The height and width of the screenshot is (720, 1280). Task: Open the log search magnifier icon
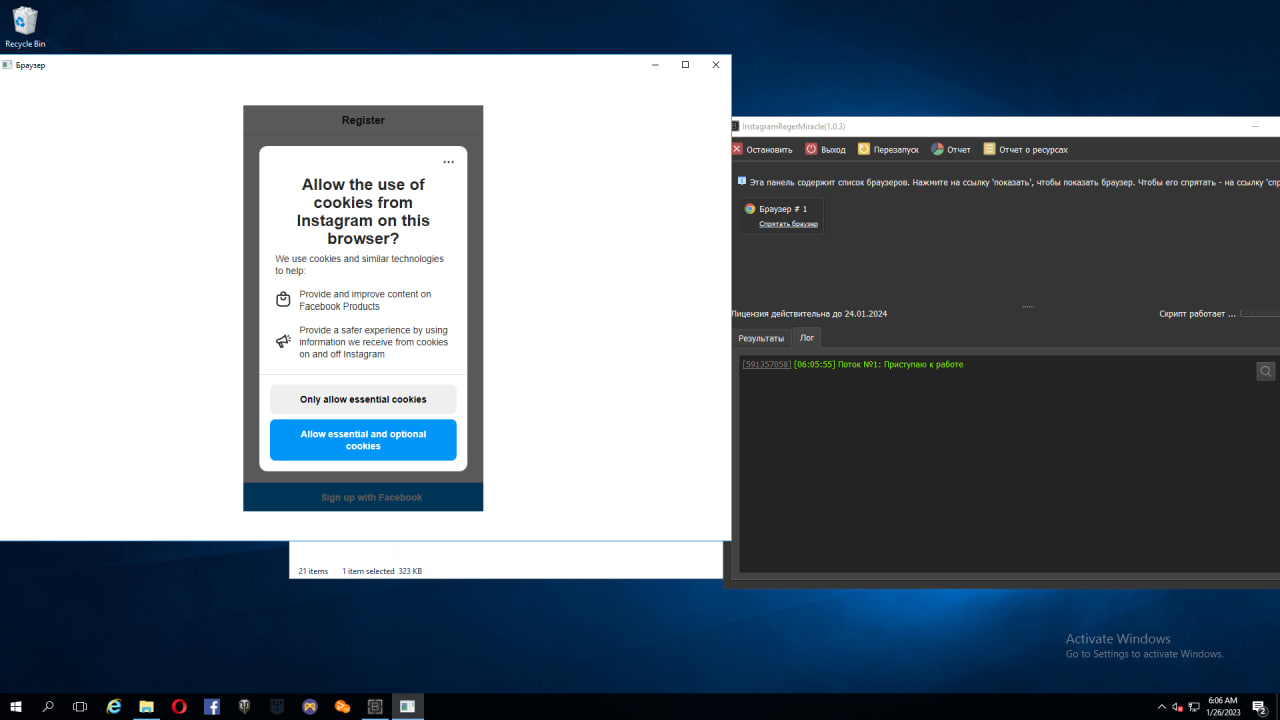[x=1266, y=371]
